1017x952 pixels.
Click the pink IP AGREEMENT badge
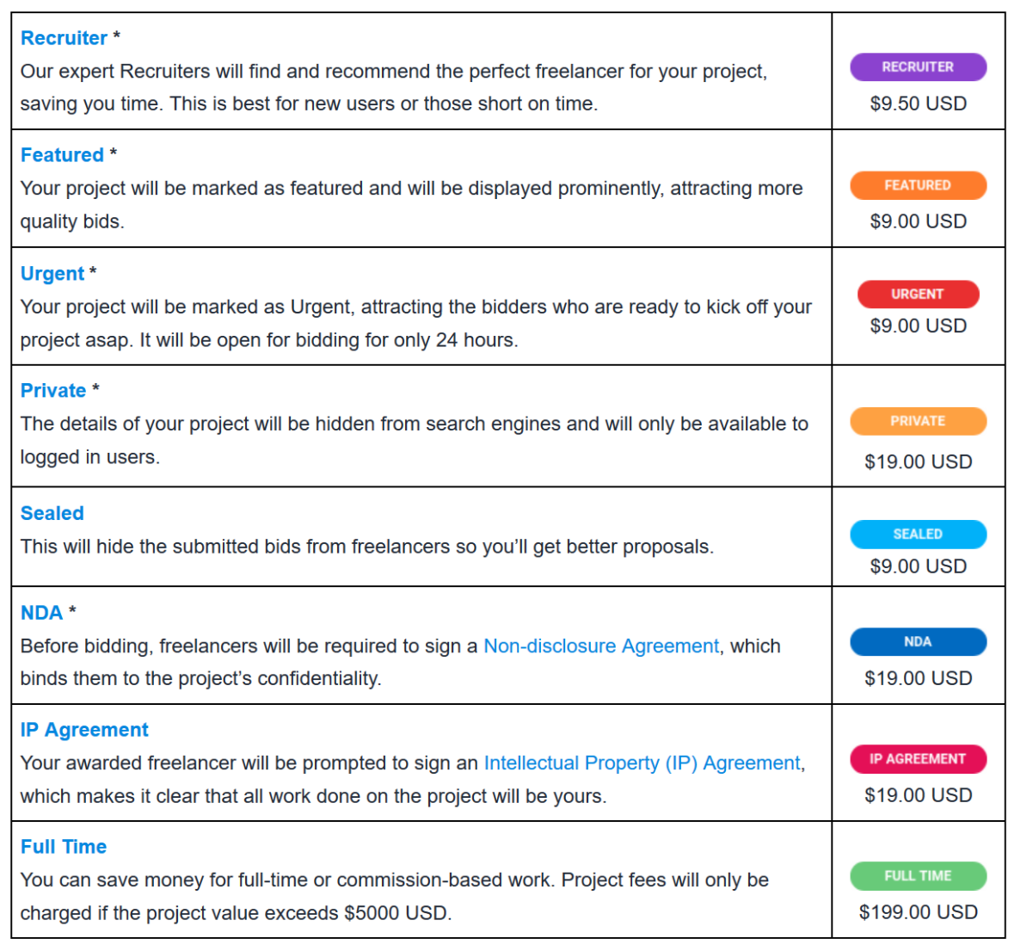(917, 759)
